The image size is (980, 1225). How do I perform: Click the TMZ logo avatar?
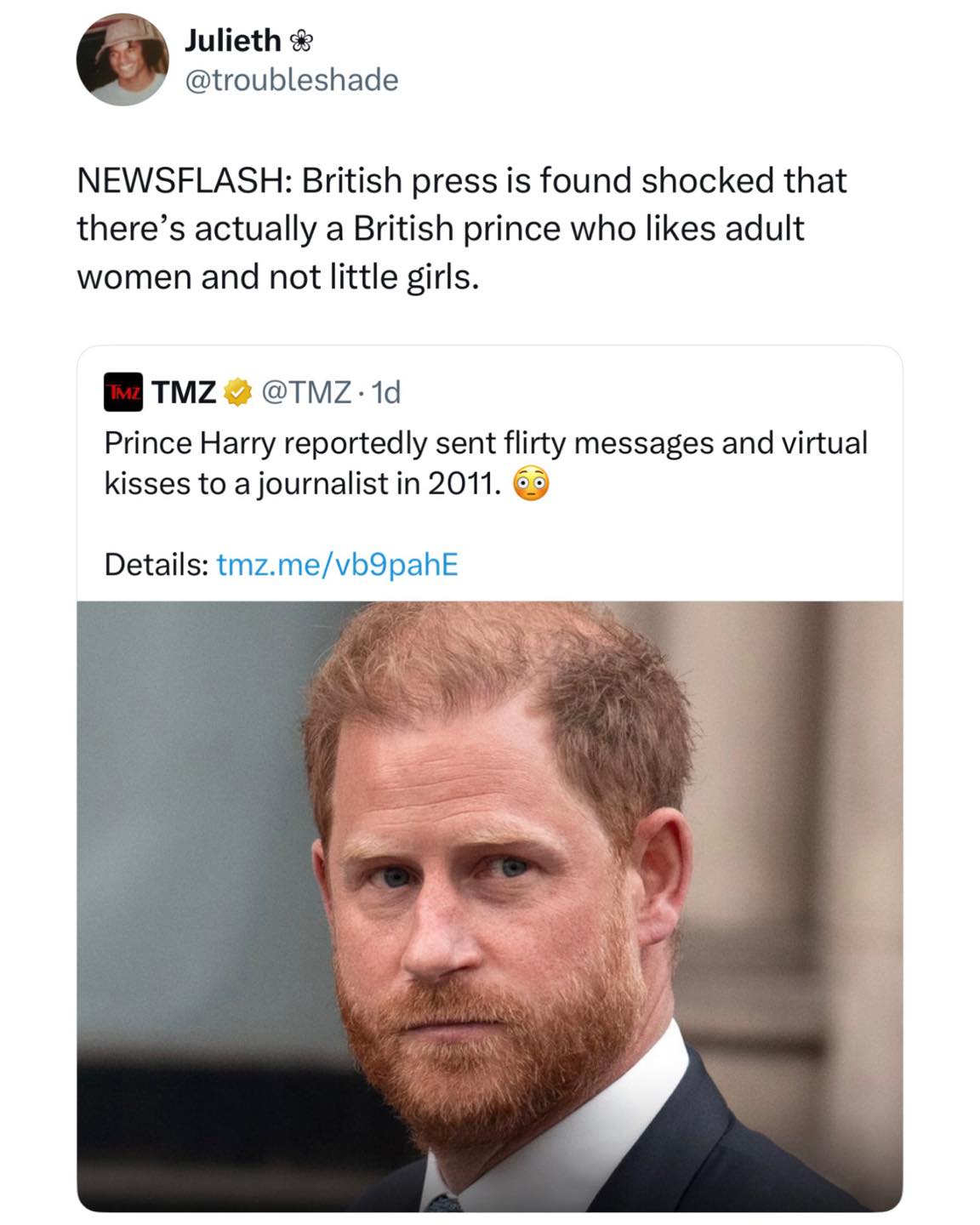[123, 392]
